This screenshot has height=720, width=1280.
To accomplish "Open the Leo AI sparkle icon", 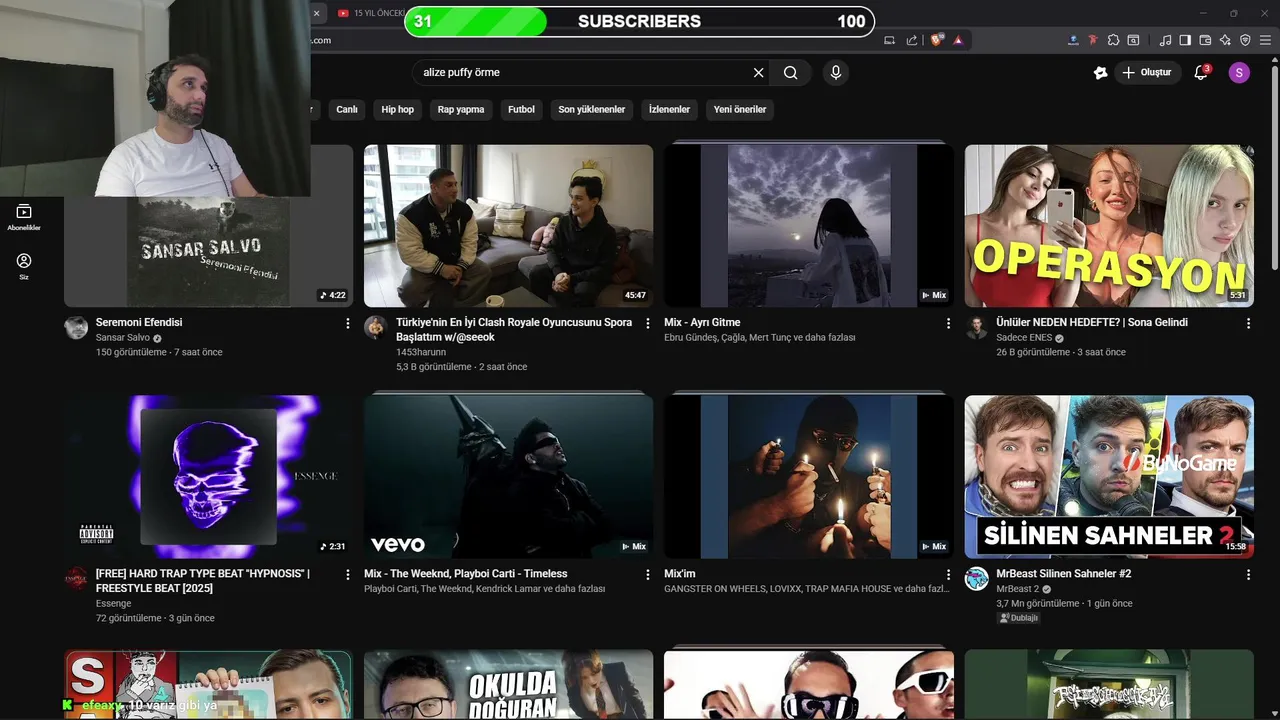I will (x=1225, y=40).
